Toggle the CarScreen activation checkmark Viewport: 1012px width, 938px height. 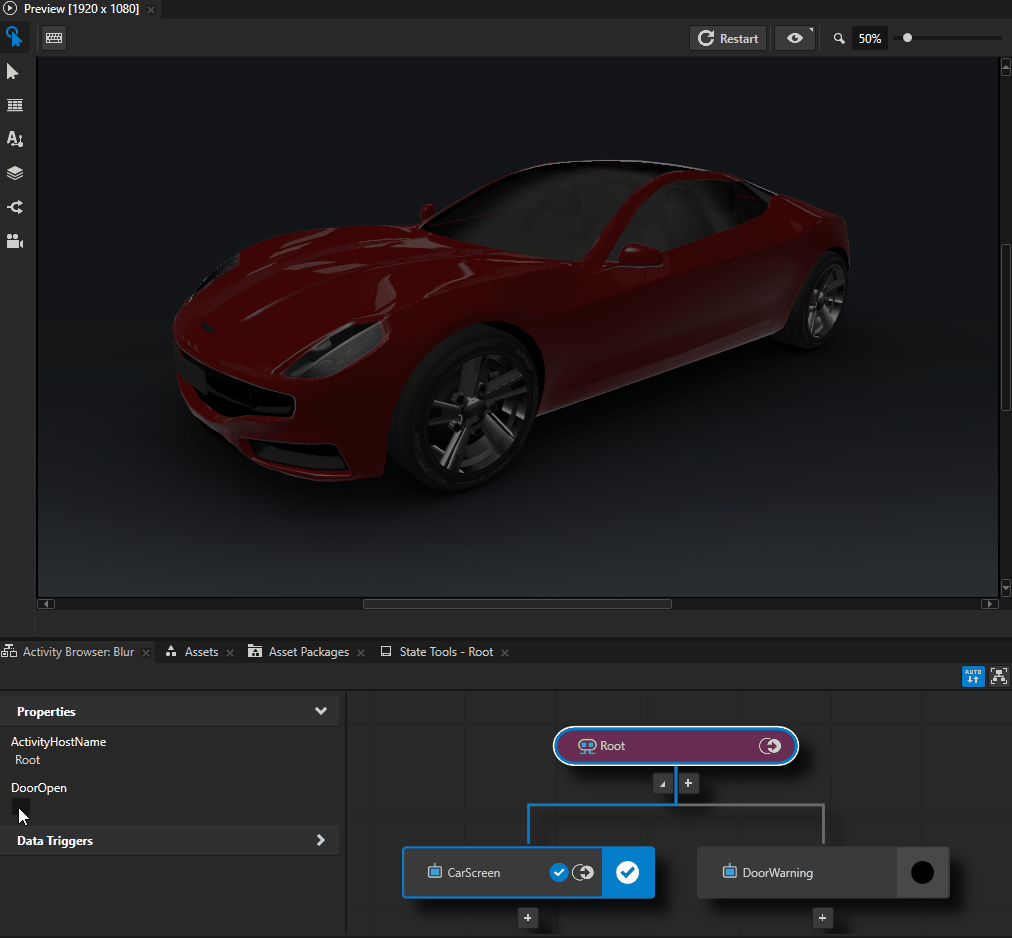628,872
